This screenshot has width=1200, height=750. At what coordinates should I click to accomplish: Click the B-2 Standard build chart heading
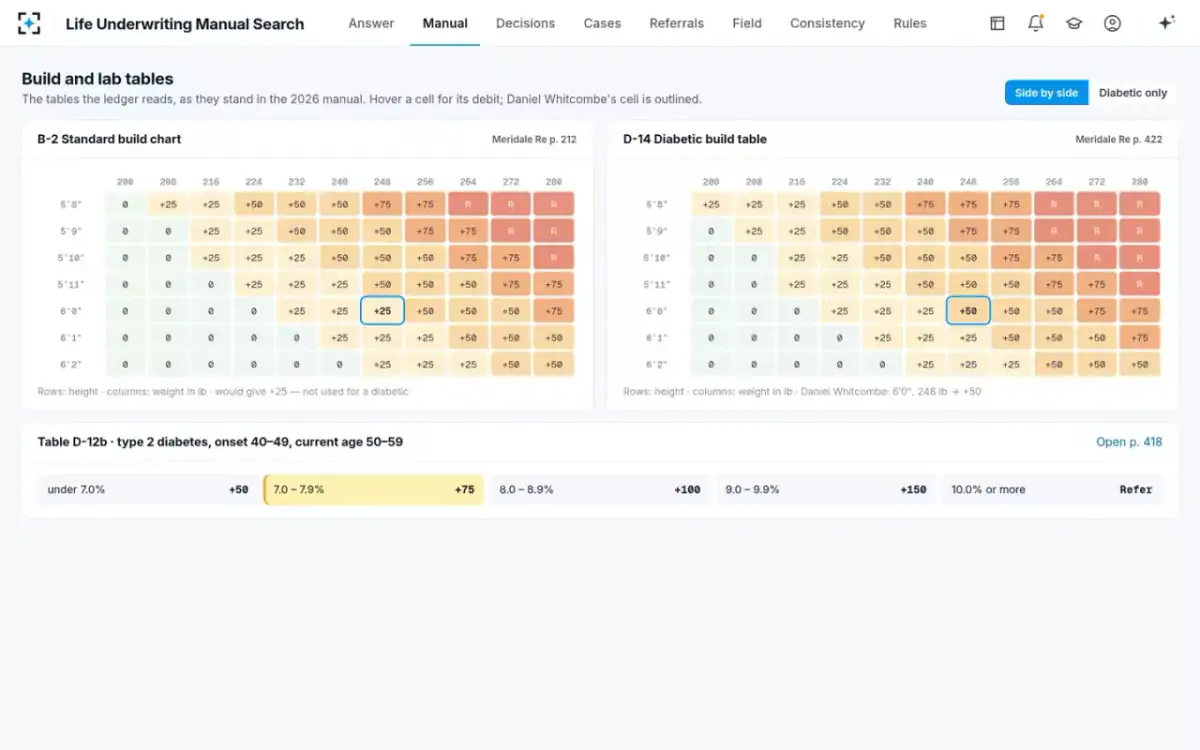[x=109, y=139]
